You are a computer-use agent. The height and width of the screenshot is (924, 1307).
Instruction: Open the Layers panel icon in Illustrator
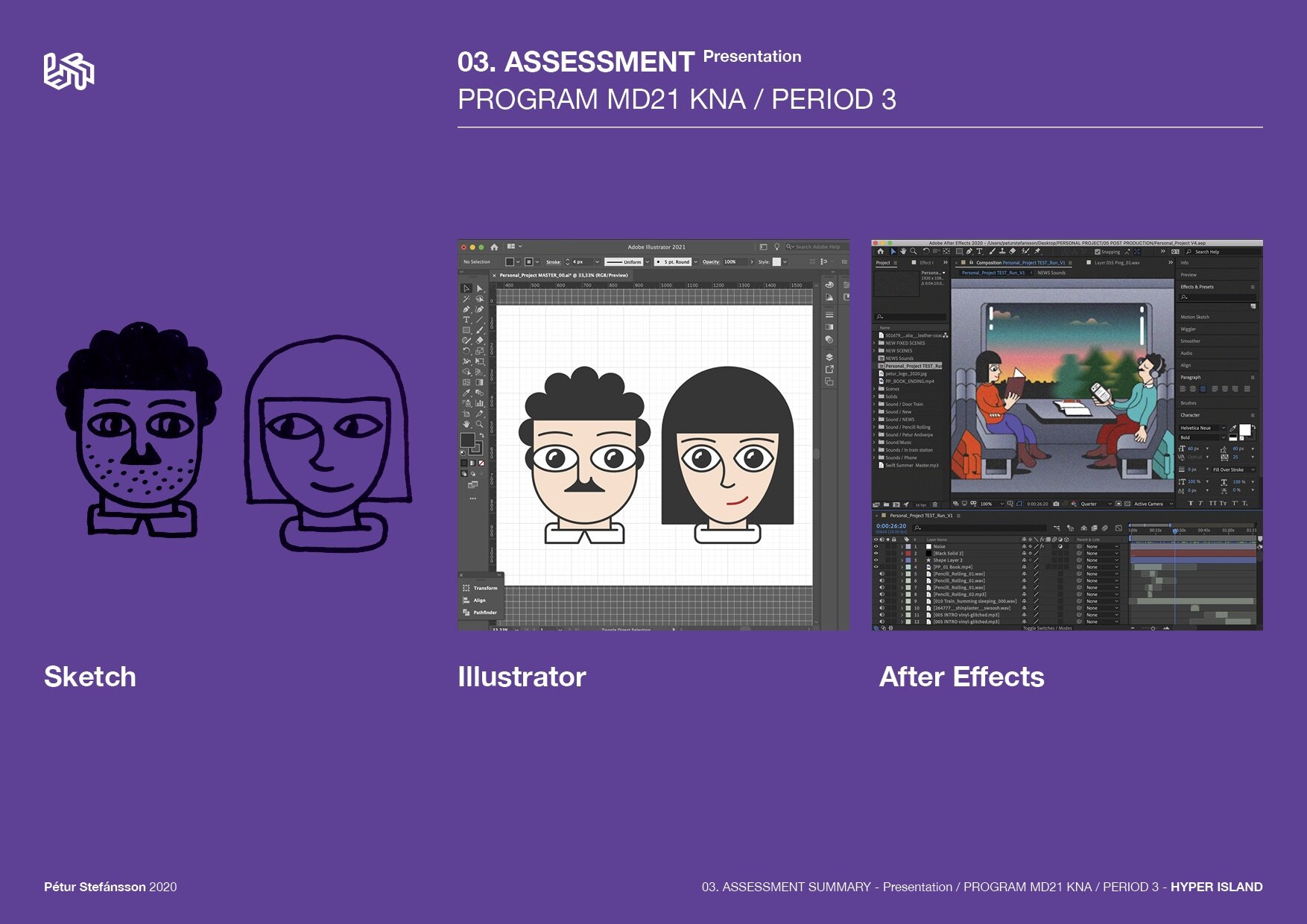[829, 357]
